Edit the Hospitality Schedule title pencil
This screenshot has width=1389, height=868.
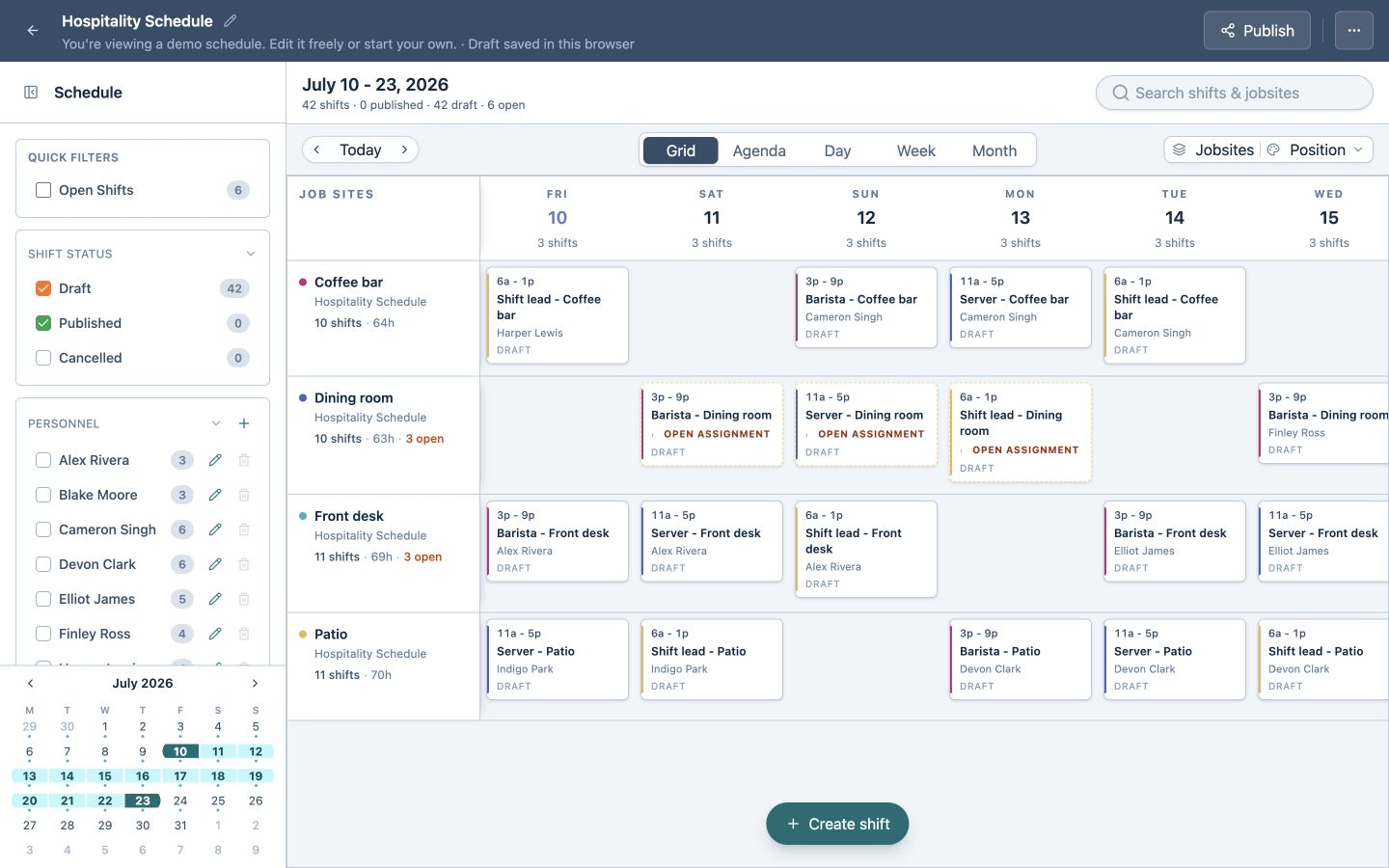coord(231,20)
